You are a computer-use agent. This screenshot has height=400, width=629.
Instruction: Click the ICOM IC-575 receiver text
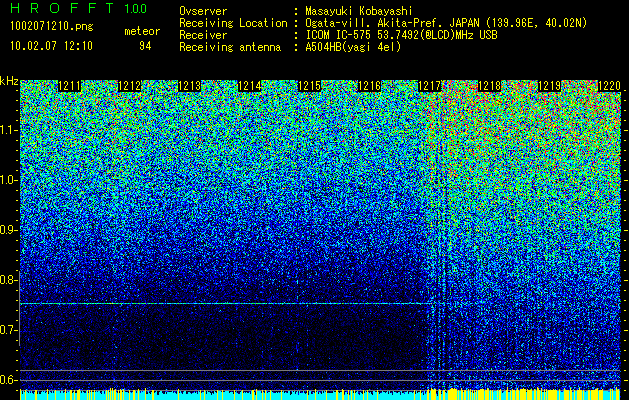tap(401, 35)
